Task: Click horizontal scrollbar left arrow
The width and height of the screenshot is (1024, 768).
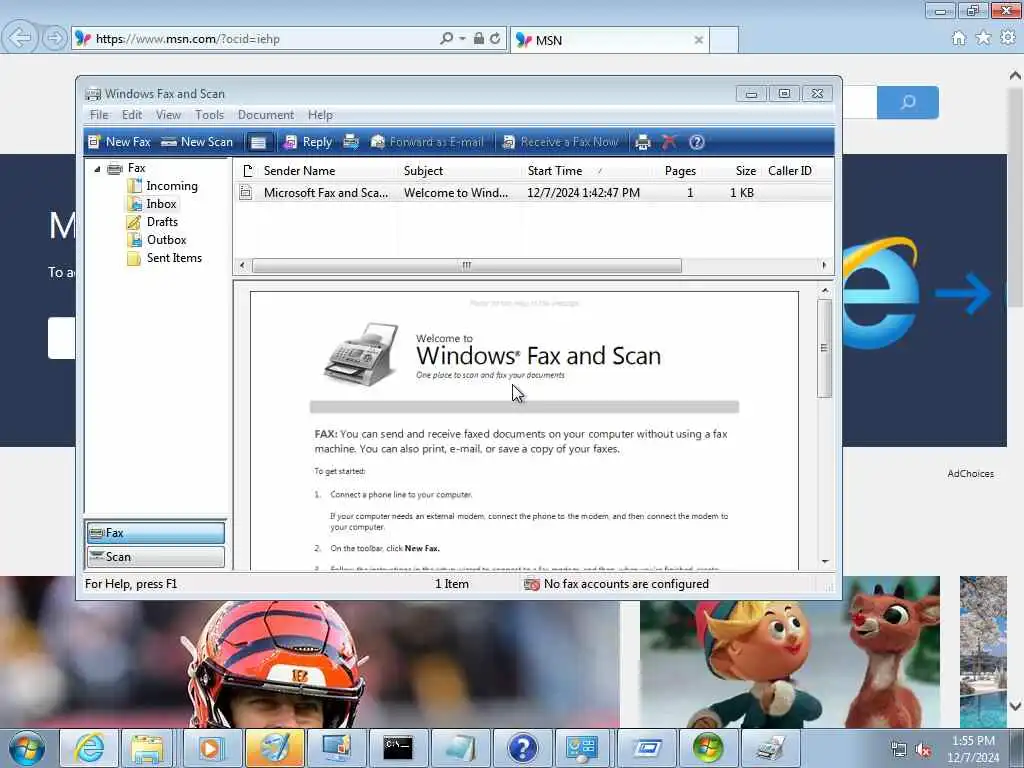Action: click(242, 265)
